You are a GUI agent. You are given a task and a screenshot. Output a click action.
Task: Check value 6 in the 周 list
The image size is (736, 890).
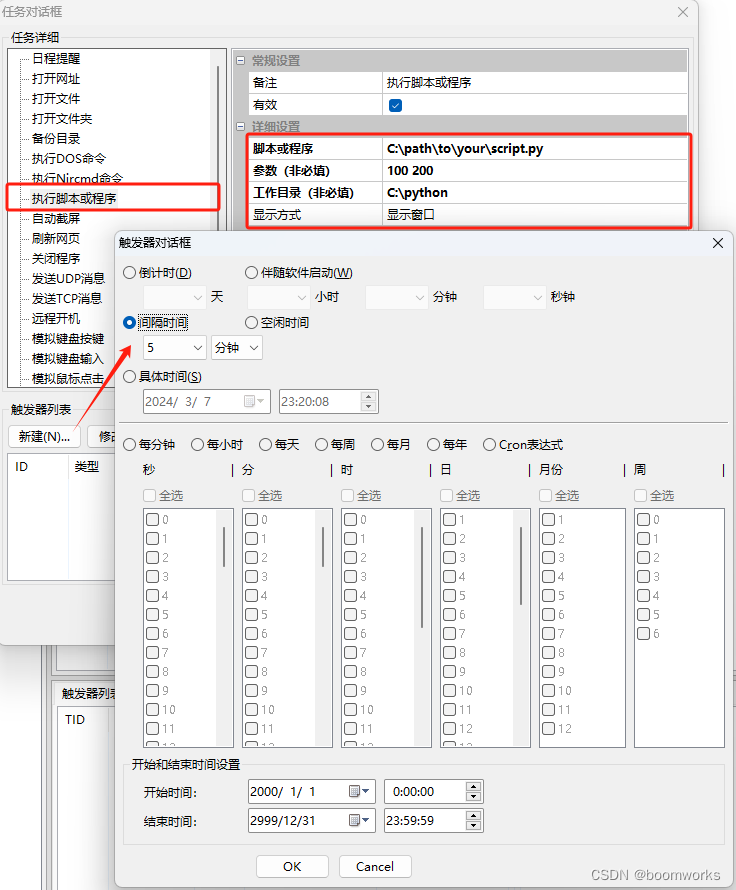point(644,633)
